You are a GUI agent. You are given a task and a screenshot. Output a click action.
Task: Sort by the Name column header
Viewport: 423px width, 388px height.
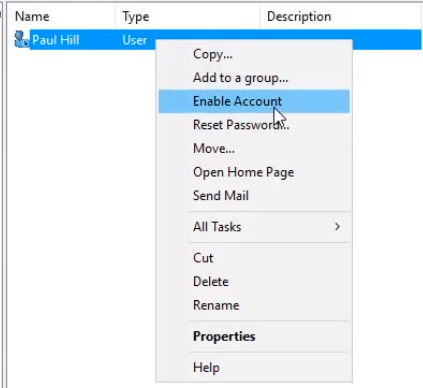(x=32, y=16)
